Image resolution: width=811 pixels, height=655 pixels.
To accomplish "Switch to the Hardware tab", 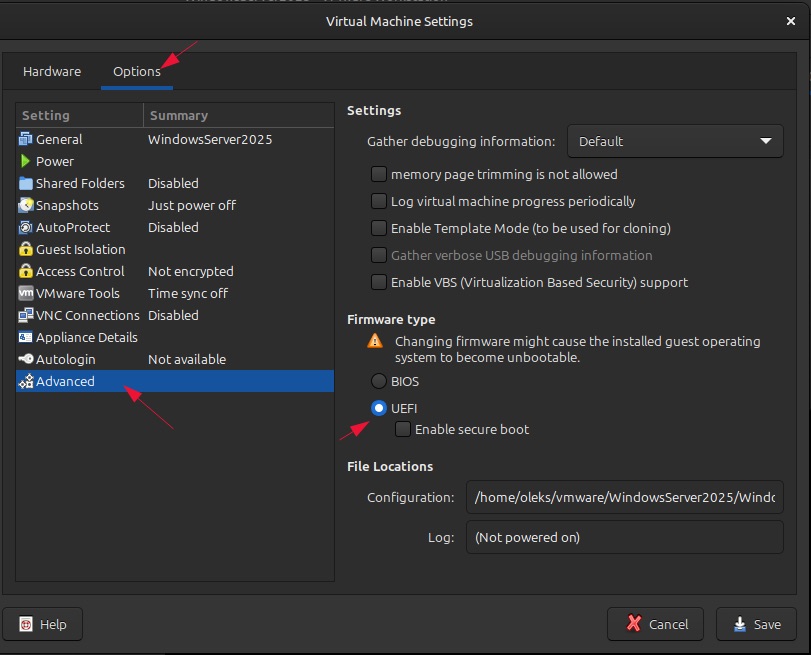I will (52, 72).
